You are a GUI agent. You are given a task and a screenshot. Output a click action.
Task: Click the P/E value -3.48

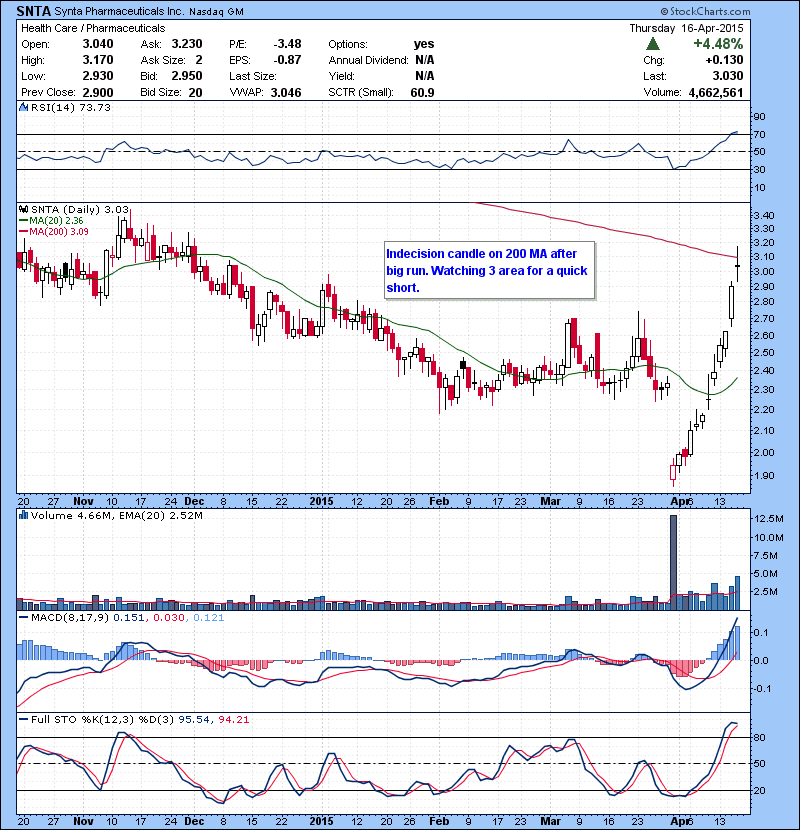(287, 44)
